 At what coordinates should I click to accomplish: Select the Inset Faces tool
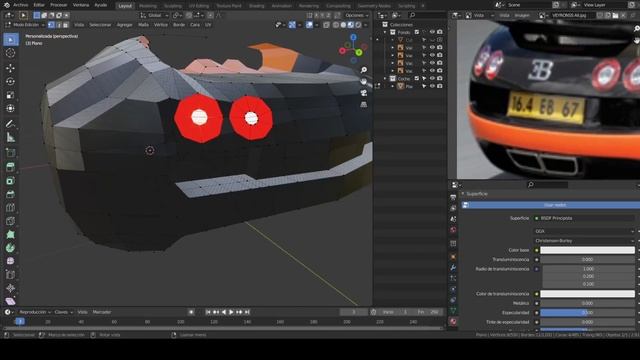tap(11, 181)
